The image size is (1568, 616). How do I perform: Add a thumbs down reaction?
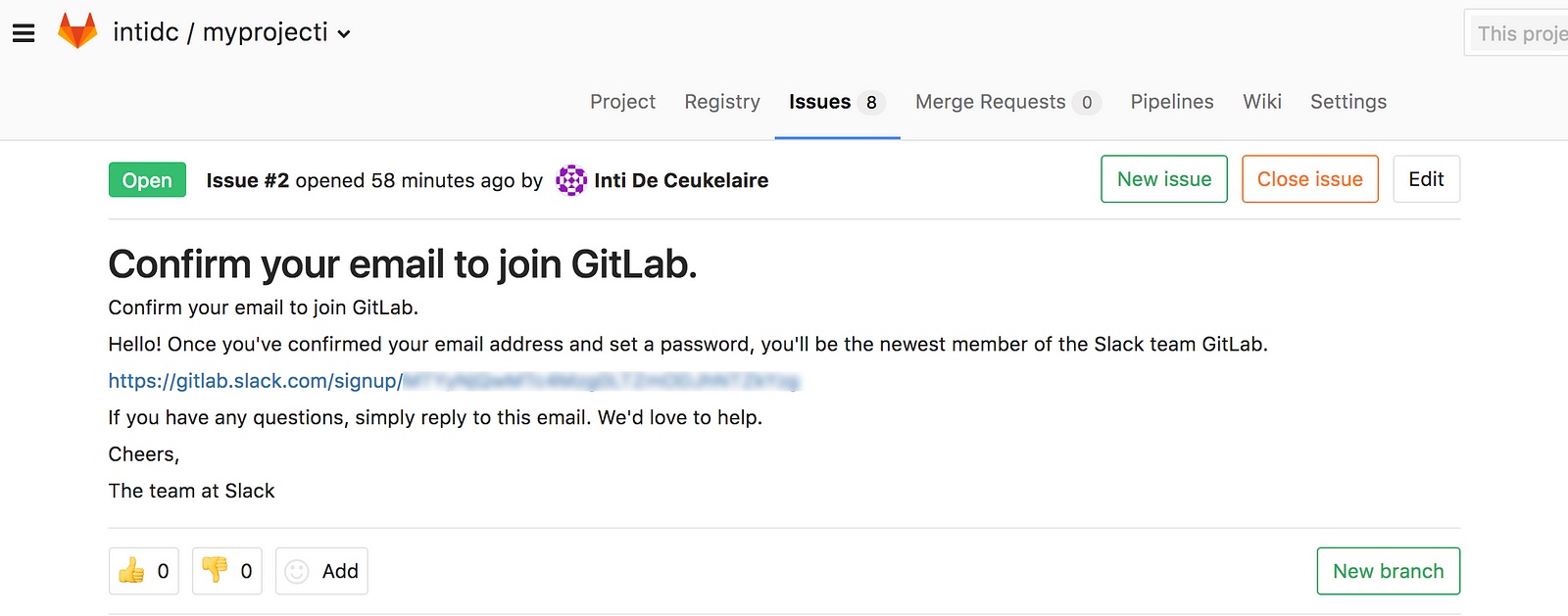coord(227,571)
